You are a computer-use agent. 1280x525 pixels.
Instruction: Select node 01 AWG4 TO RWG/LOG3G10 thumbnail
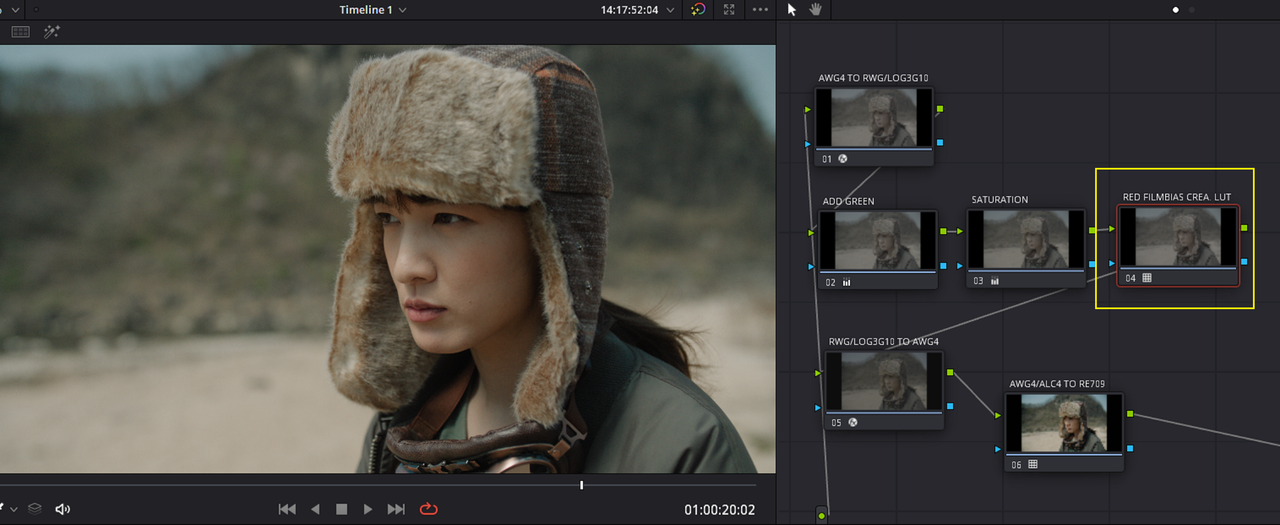click(874, 118)
